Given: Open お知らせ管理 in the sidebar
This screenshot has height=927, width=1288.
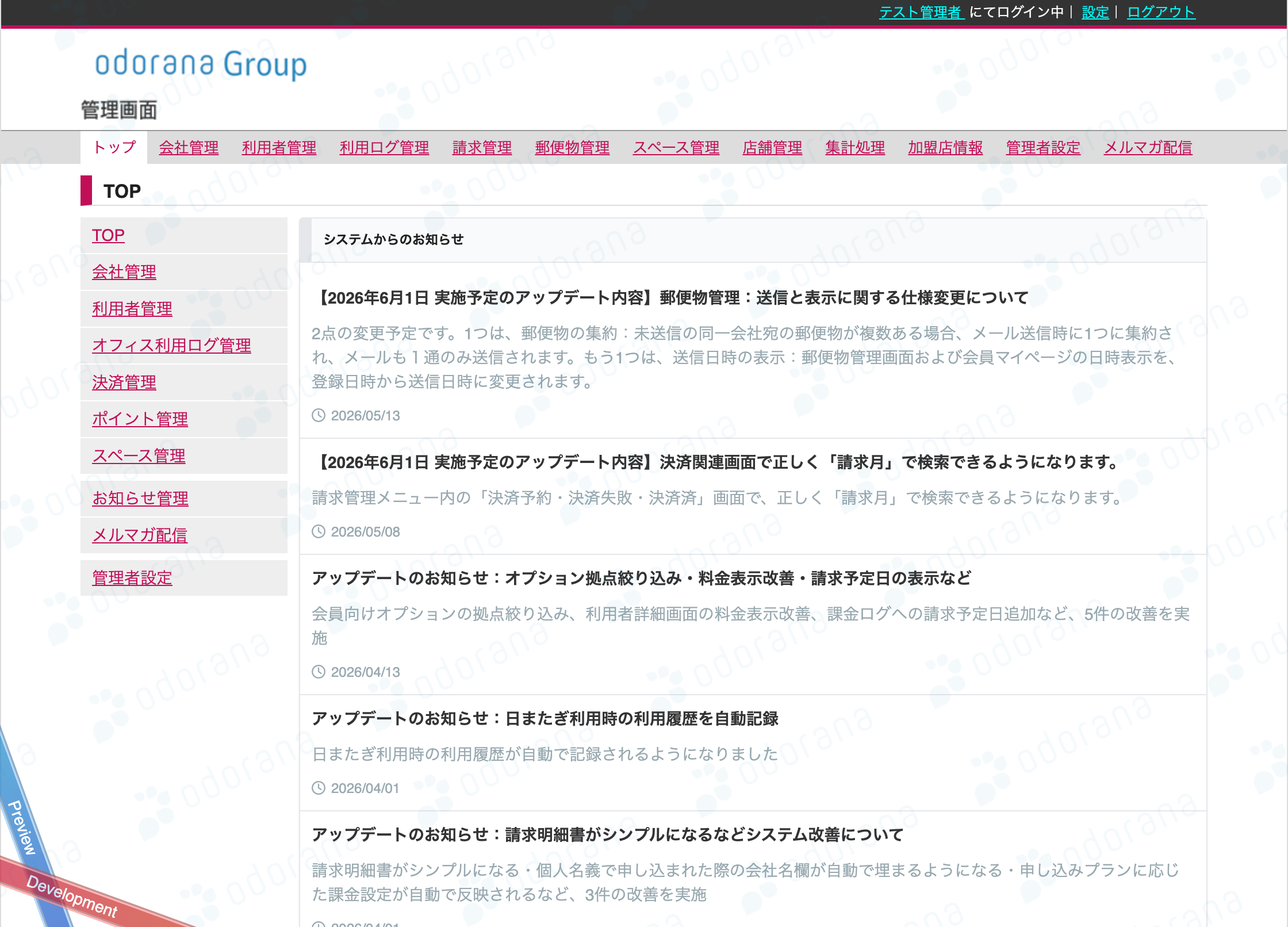Looking at the screenshot, I should (140, 499).
